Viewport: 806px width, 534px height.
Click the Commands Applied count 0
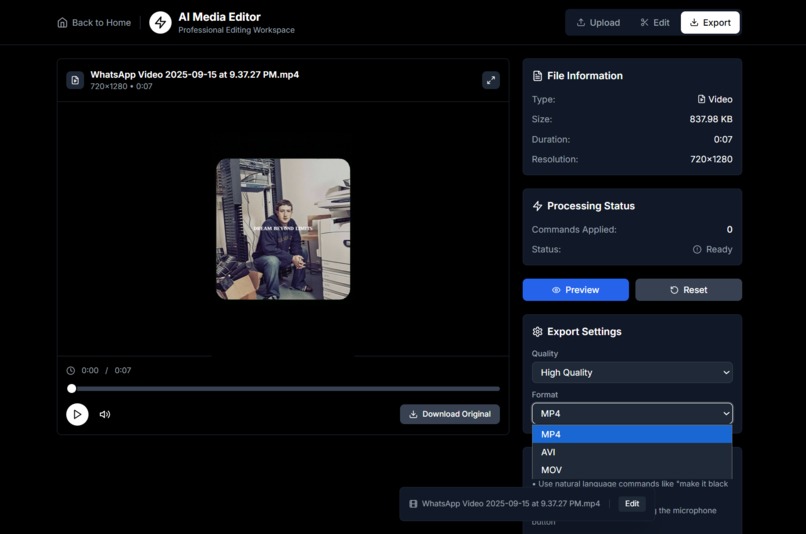coord(729,230)
